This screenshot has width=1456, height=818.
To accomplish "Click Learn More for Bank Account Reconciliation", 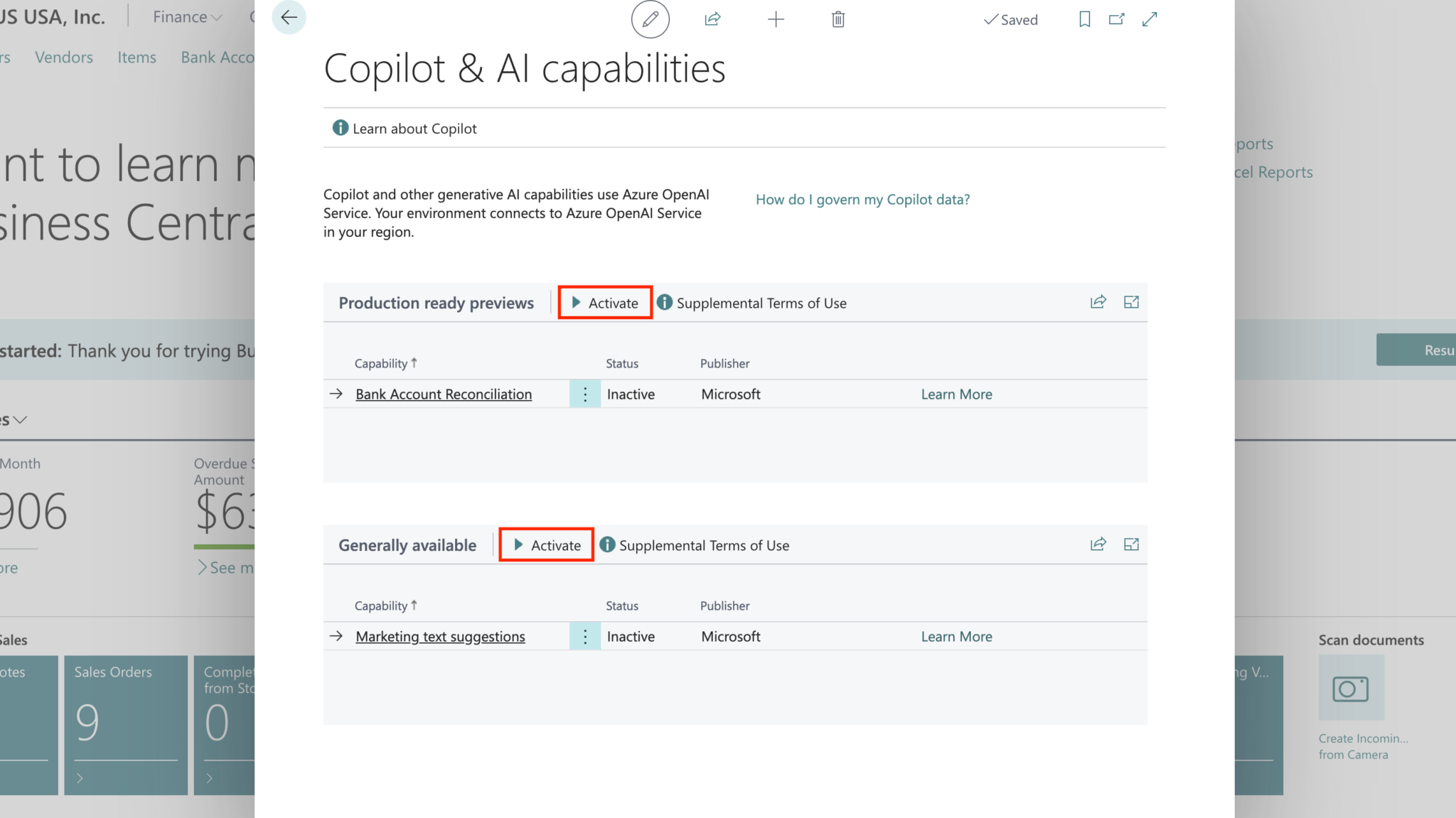I will pyautogui.click(x=956, y=394).
